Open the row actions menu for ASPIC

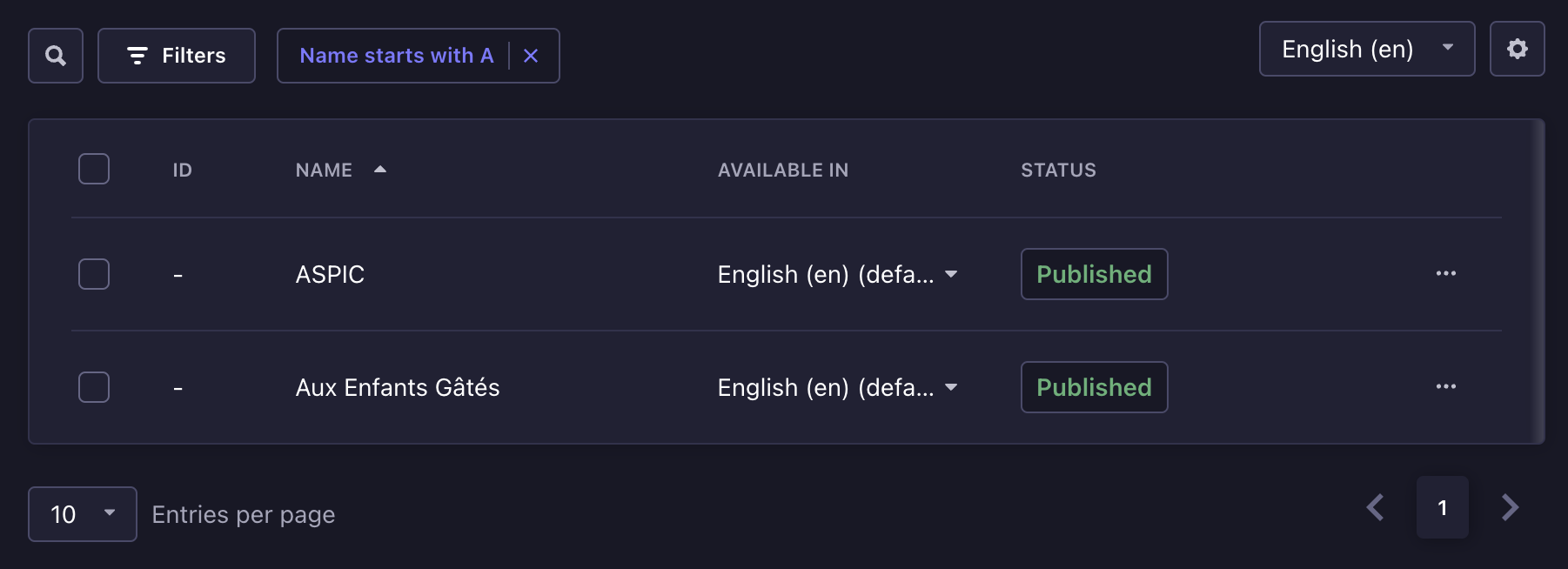click(x=1446, y=273)
